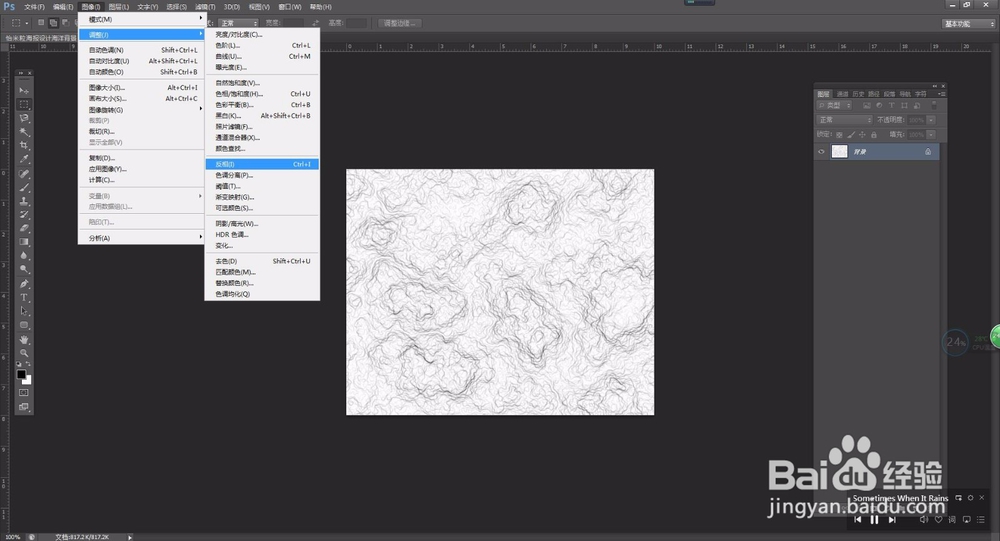Pause music in the media widget

point(874,519)
